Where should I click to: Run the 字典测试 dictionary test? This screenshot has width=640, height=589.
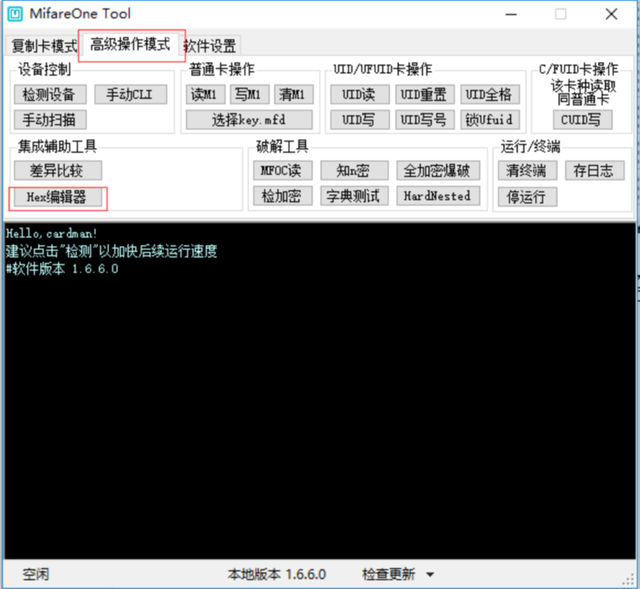tap(354, 196)
